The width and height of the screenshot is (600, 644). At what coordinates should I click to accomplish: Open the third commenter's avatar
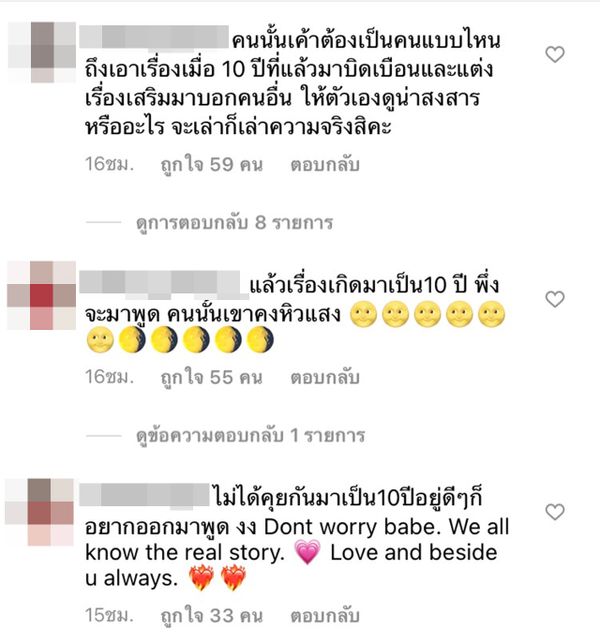click(x=39, y=512)
